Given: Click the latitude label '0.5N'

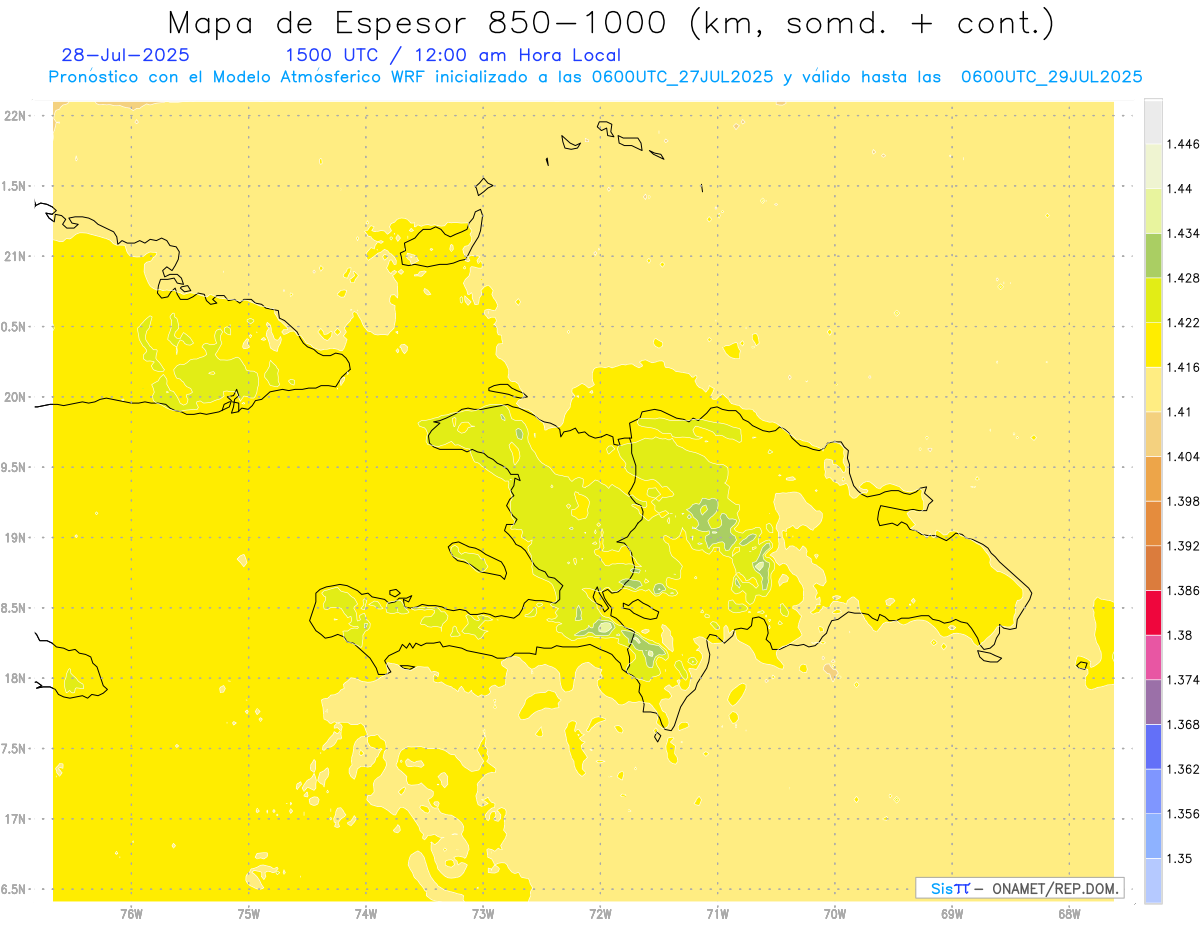Looking at the screenshot, I should click(x=15, y=327).
